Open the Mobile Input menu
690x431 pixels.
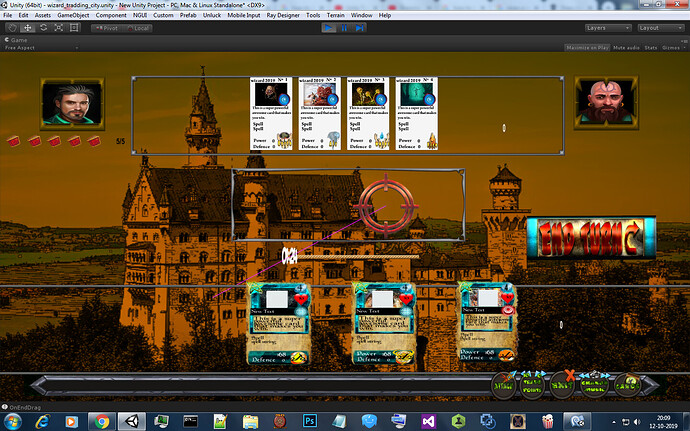pos(244,15)
